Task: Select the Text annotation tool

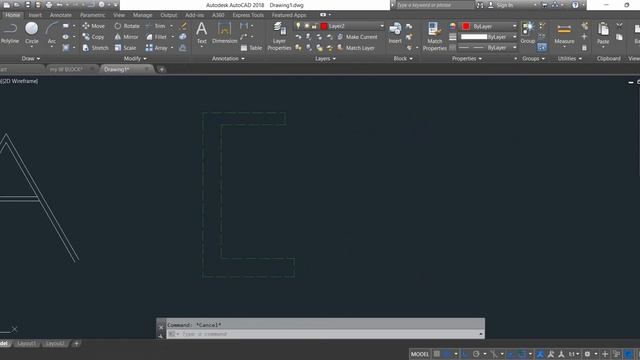Action: (x=202, y=33)
